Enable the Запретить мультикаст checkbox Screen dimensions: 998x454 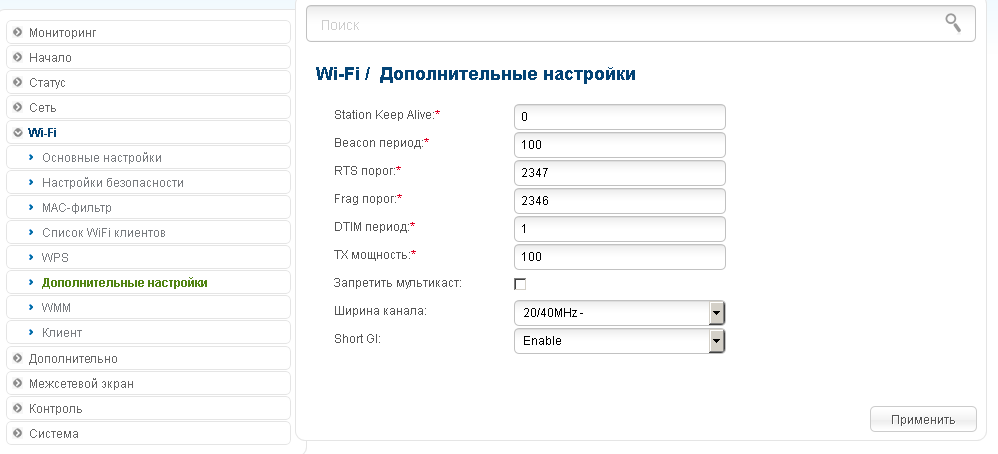[520, 284]
